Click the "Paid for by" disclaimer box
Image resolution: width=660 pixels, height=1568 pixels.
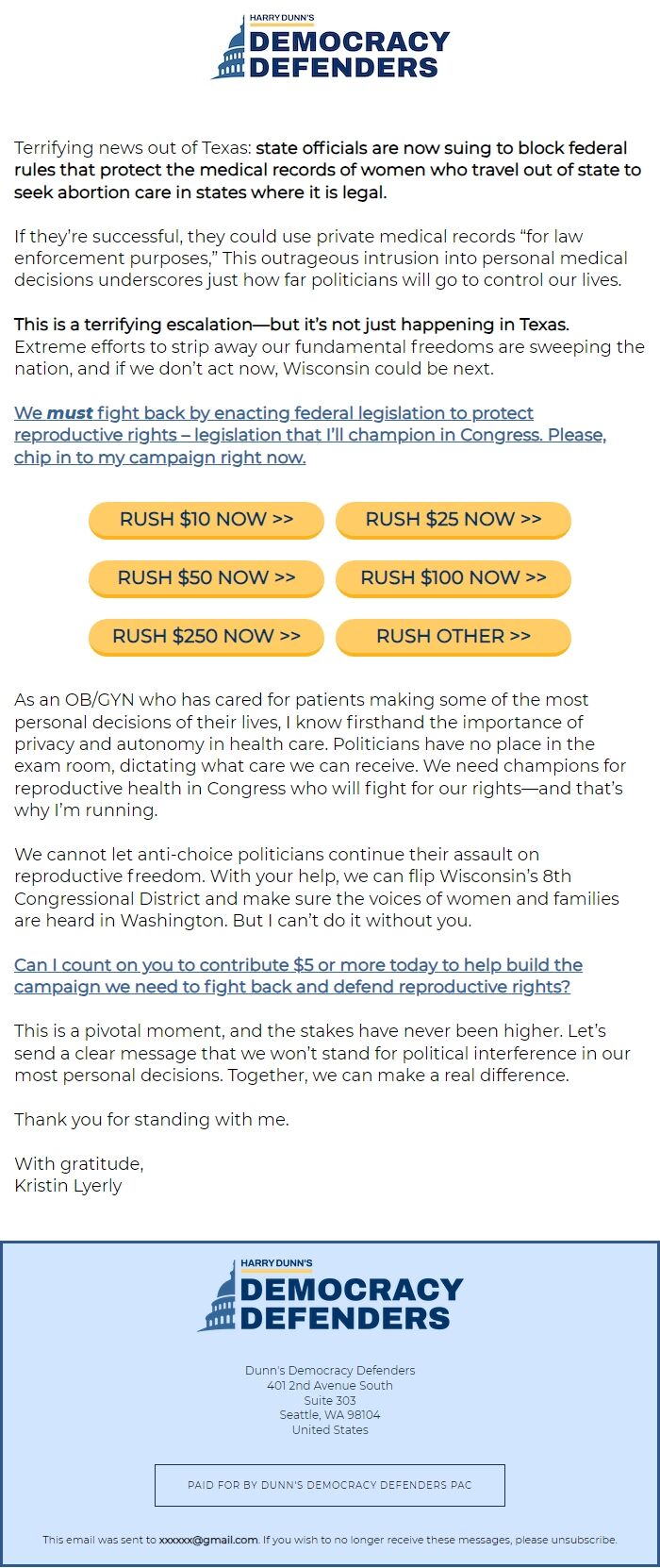(330, 1485)
